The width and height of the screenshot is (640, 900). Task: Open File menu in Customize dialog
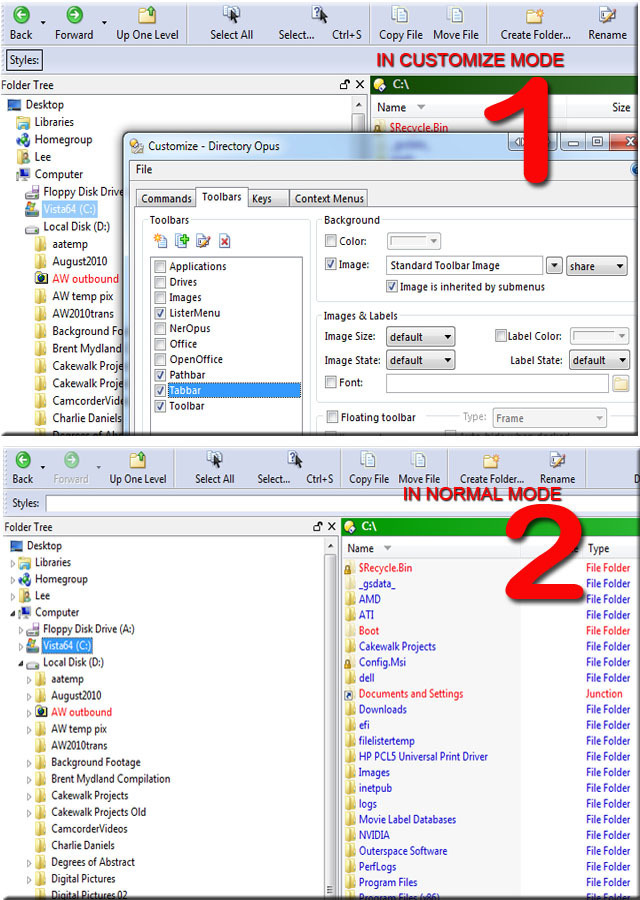144,169
